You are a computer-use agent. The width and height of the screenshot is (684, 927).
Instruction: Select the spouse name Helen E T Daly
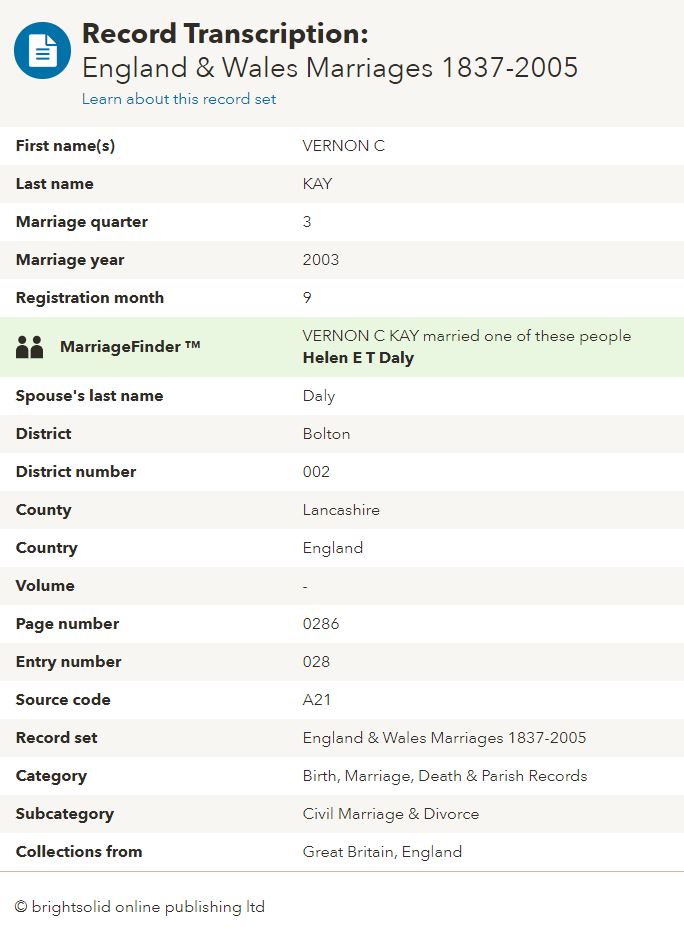coord(357,357)
